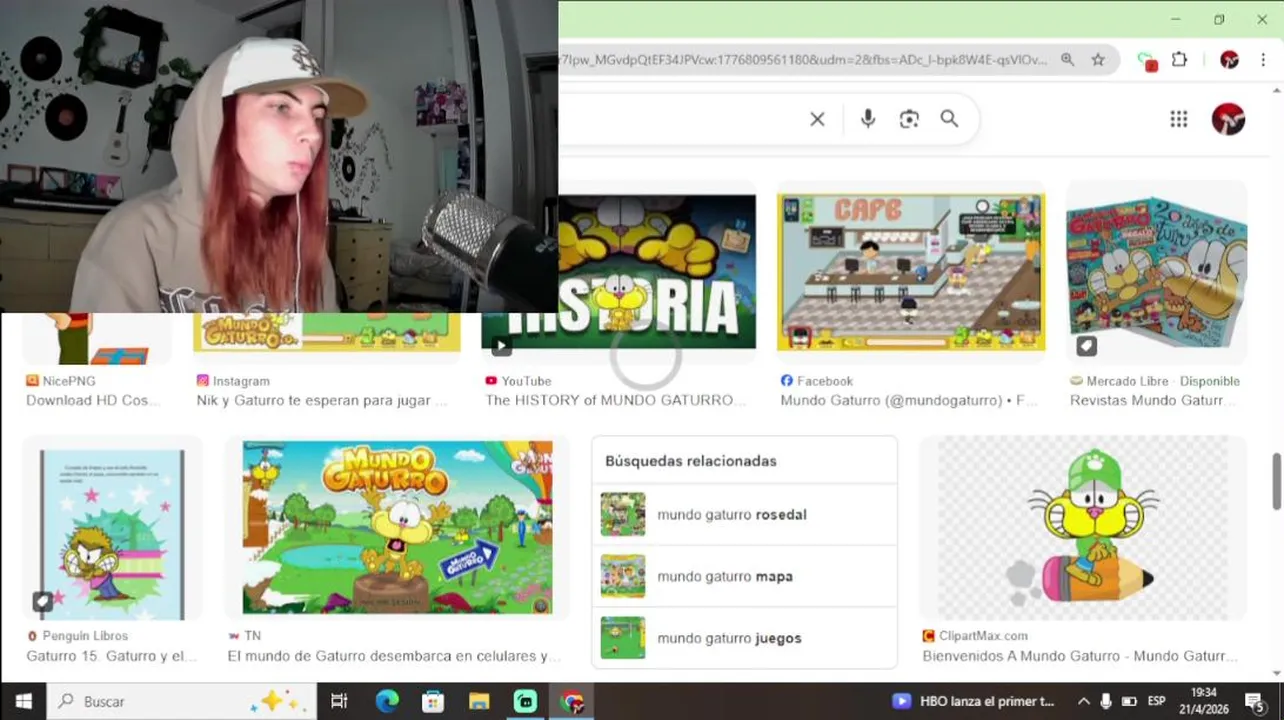This screenshot has height=720, width=1284.
Task: Click the taskbar Buscar search box
Action: (x=182, y=701)
